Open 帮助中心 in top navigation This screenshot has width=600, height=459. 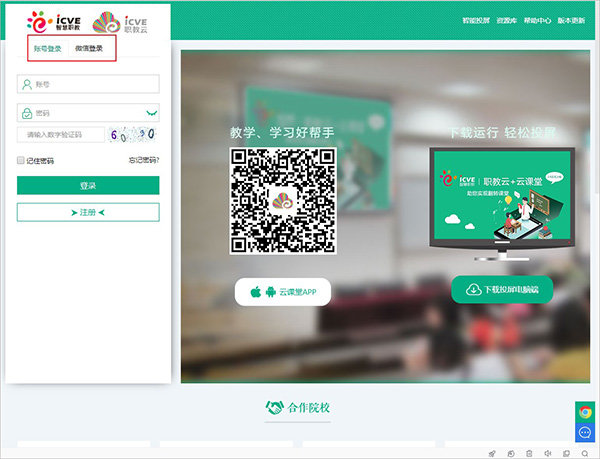537,21
